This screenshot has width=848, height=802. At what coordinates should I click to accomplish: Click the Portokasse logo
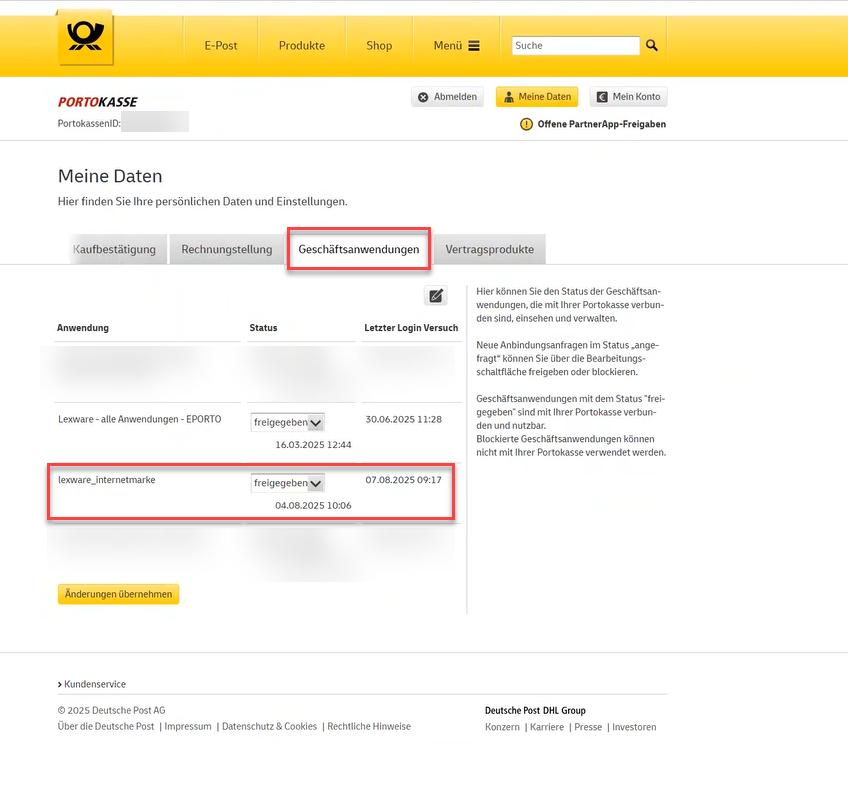tap(98, 102)
